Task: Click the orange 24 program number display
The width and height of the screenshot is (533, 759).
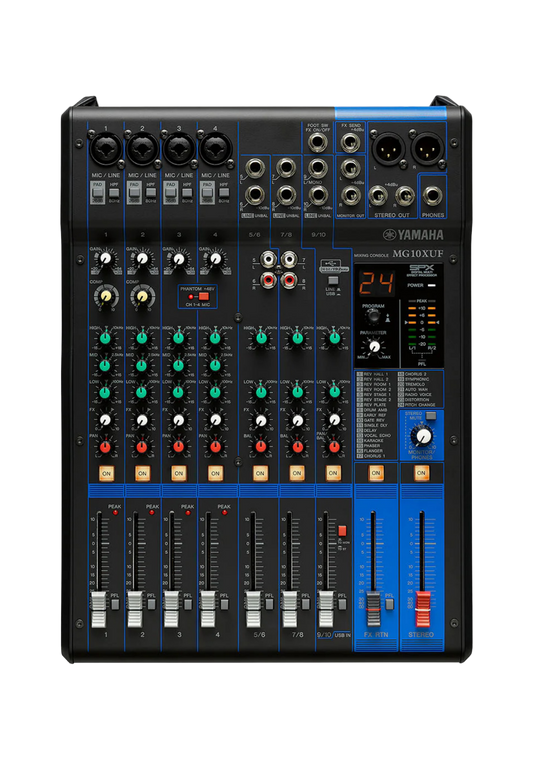Action: pyautogui.click(x=376, y=283)
